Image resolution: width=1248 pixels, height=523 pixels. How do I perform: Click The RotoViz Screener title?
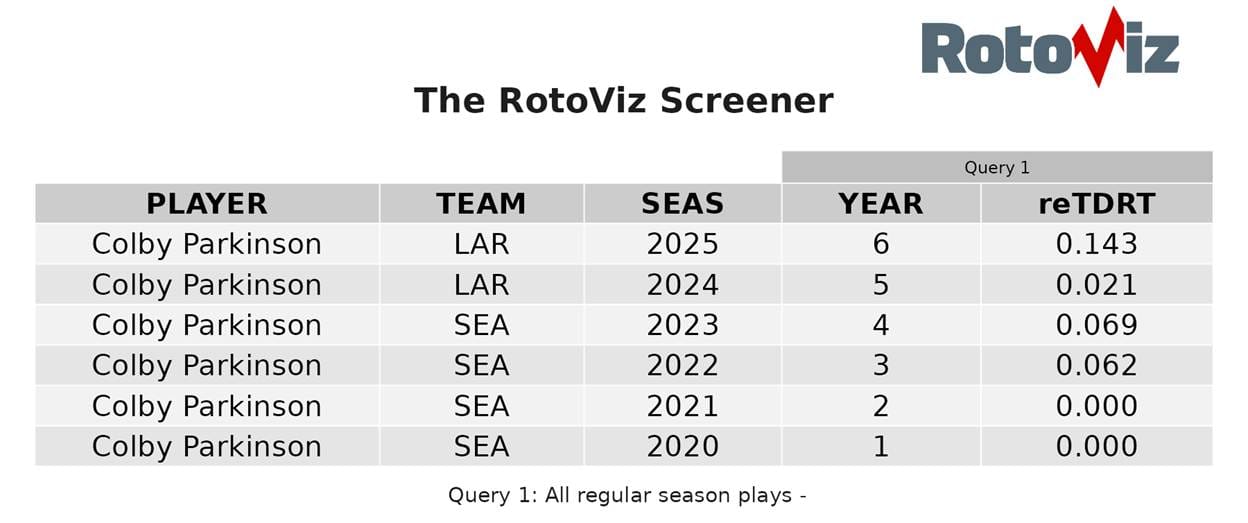coord(623,101)
